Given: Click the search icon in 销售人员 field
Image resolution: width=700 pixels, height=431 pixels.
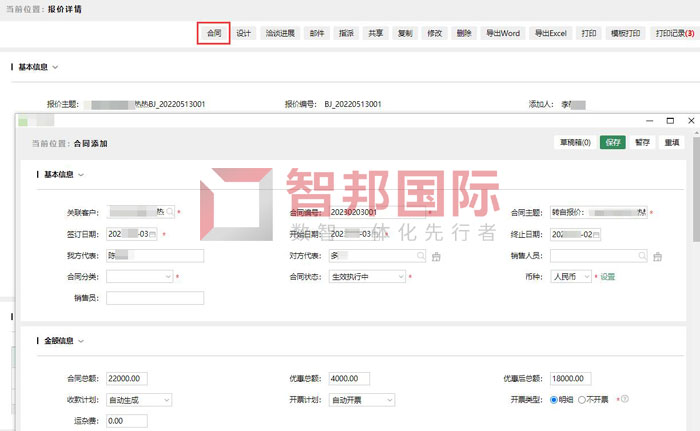Looking at the screenshot, I should click(x=641, y=256).
